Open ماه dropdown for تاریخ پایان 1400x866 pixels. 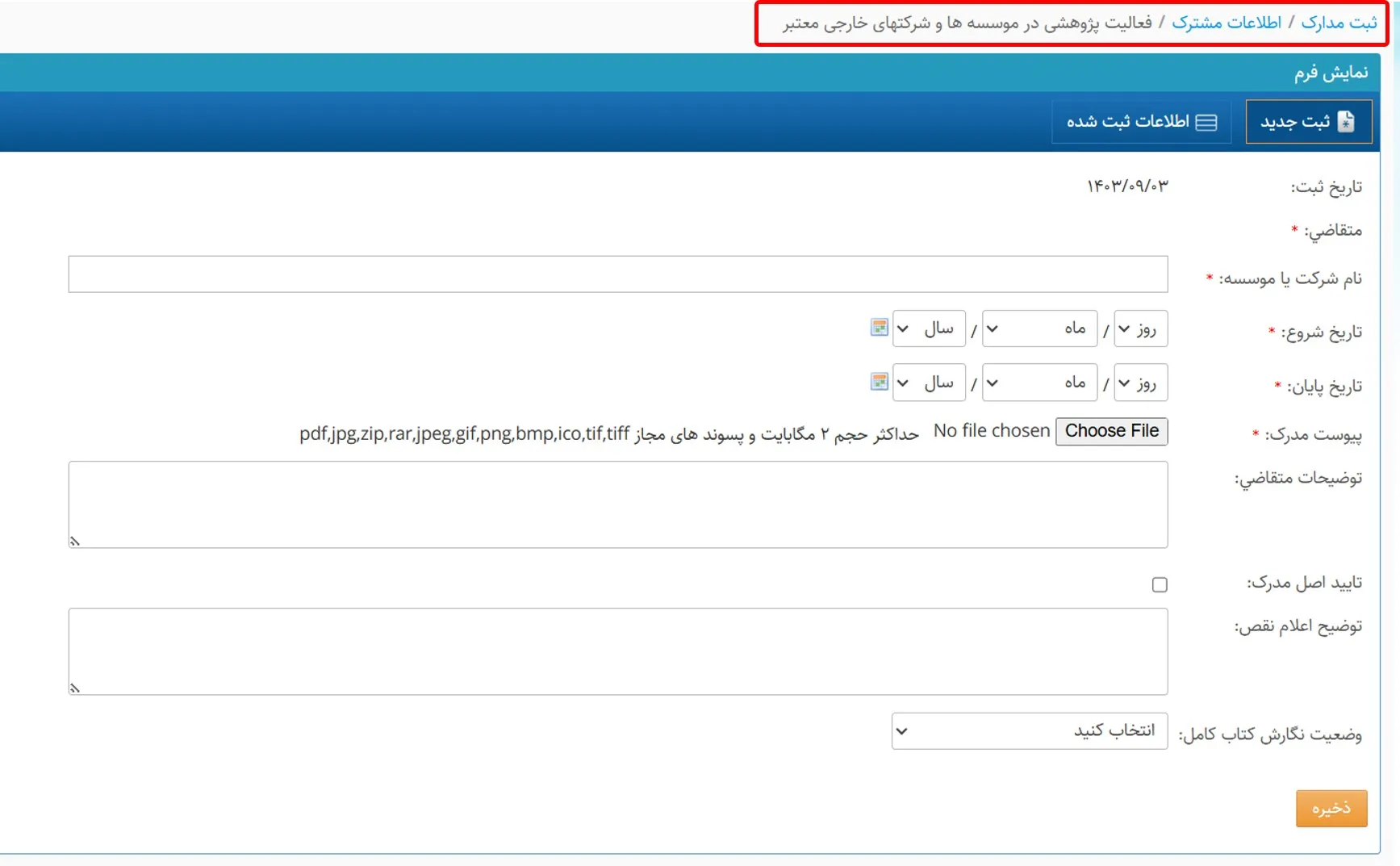coord(1039,383)
